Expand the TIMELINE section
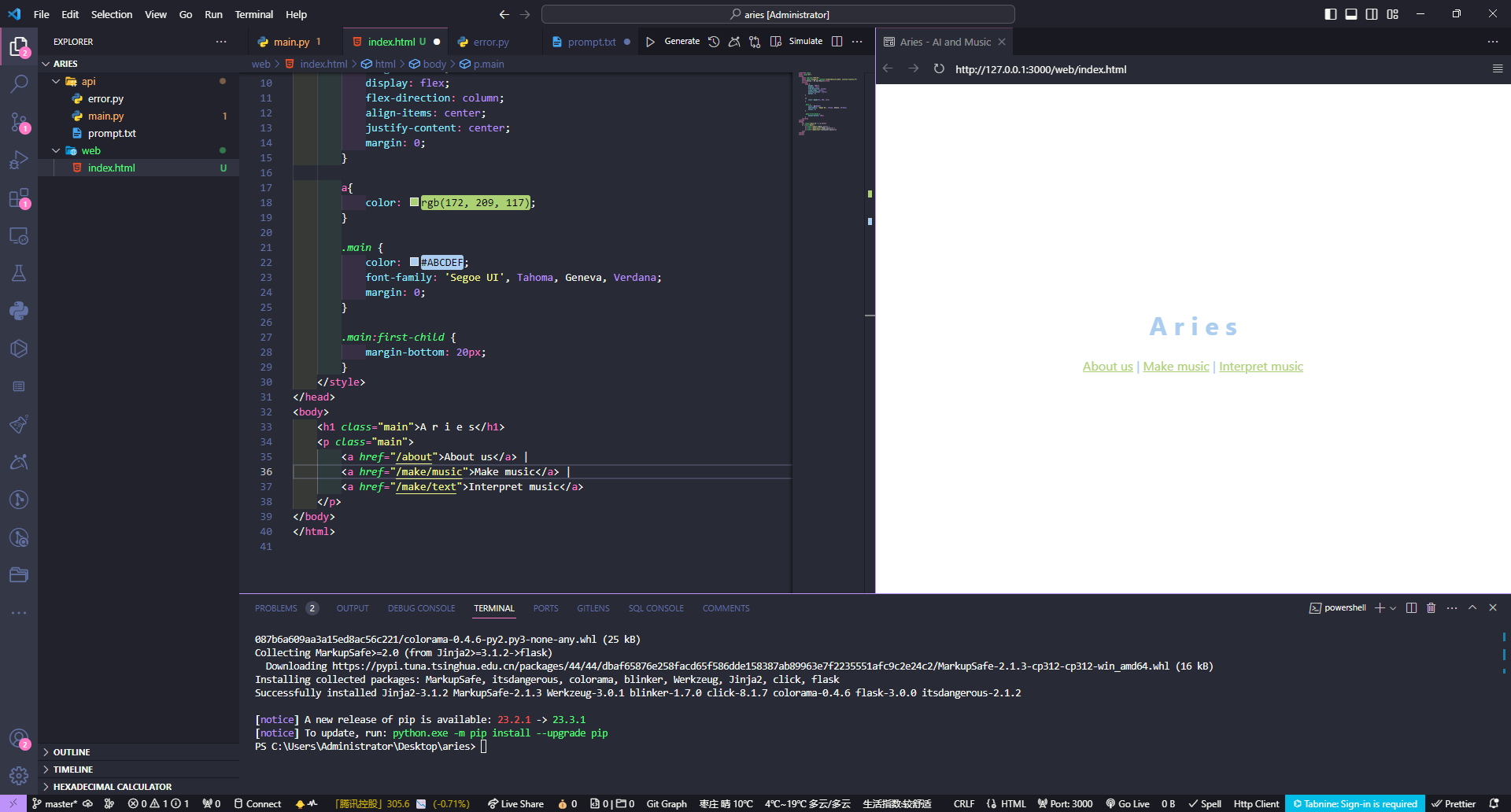 [139, 770]
